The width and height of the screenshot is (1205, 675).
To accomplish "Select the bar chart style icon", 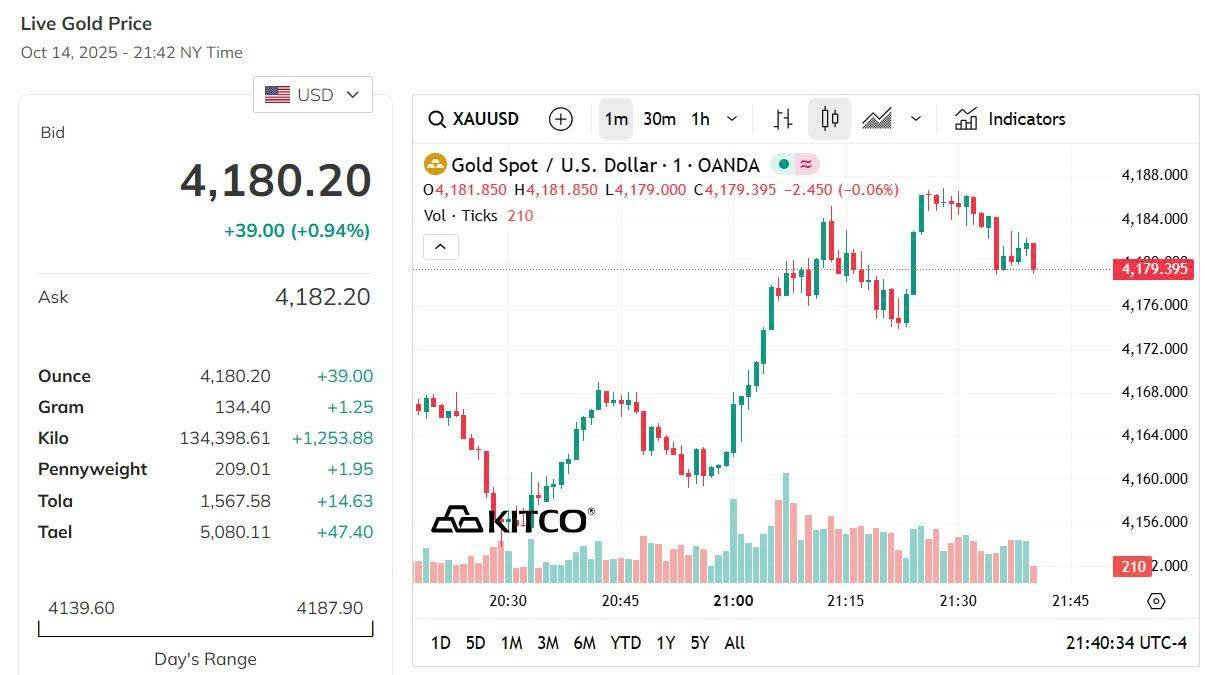I will (781, 119).
